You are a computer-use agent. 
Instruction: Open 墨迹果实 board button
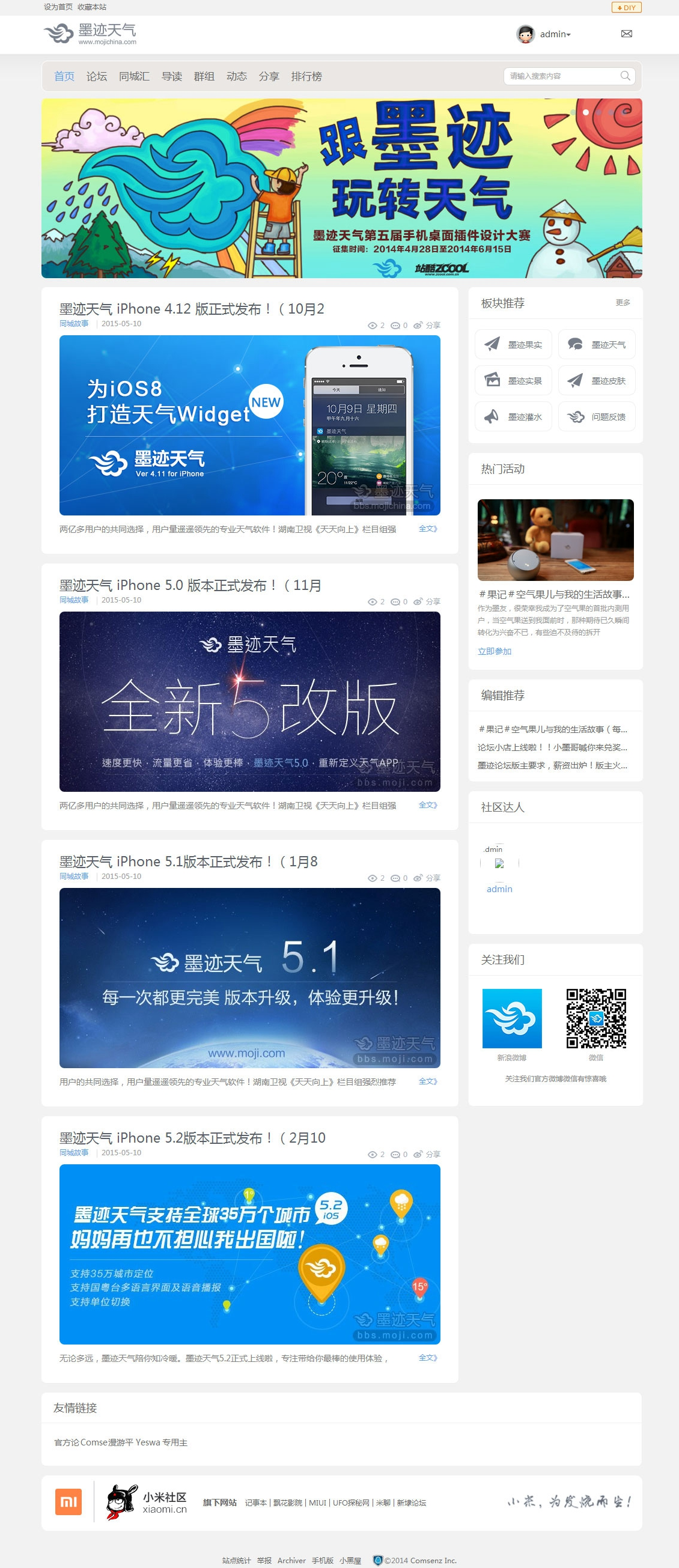[x=513, y=344]
